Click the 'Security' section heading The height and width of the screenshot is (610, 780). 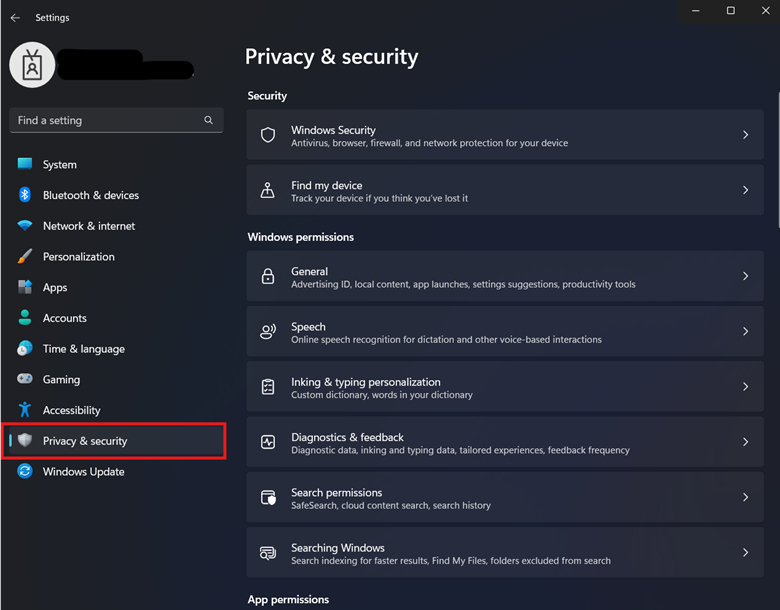(267, 96)
